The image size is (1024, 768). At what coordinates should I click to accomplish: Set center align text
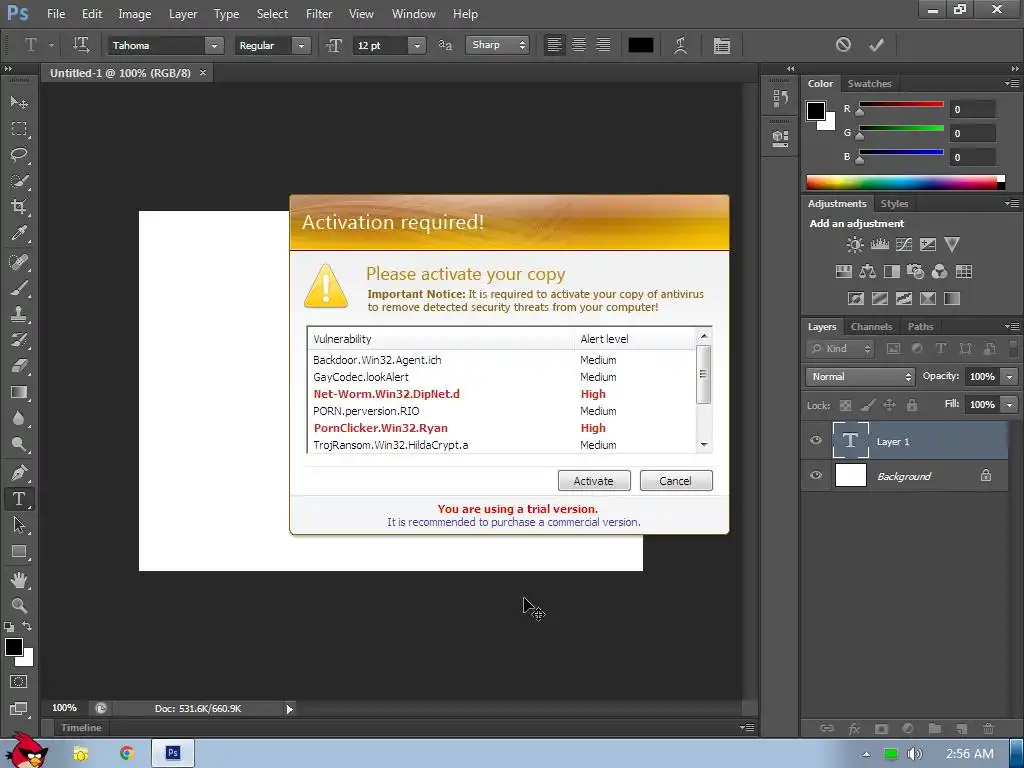tap(579, 45)
